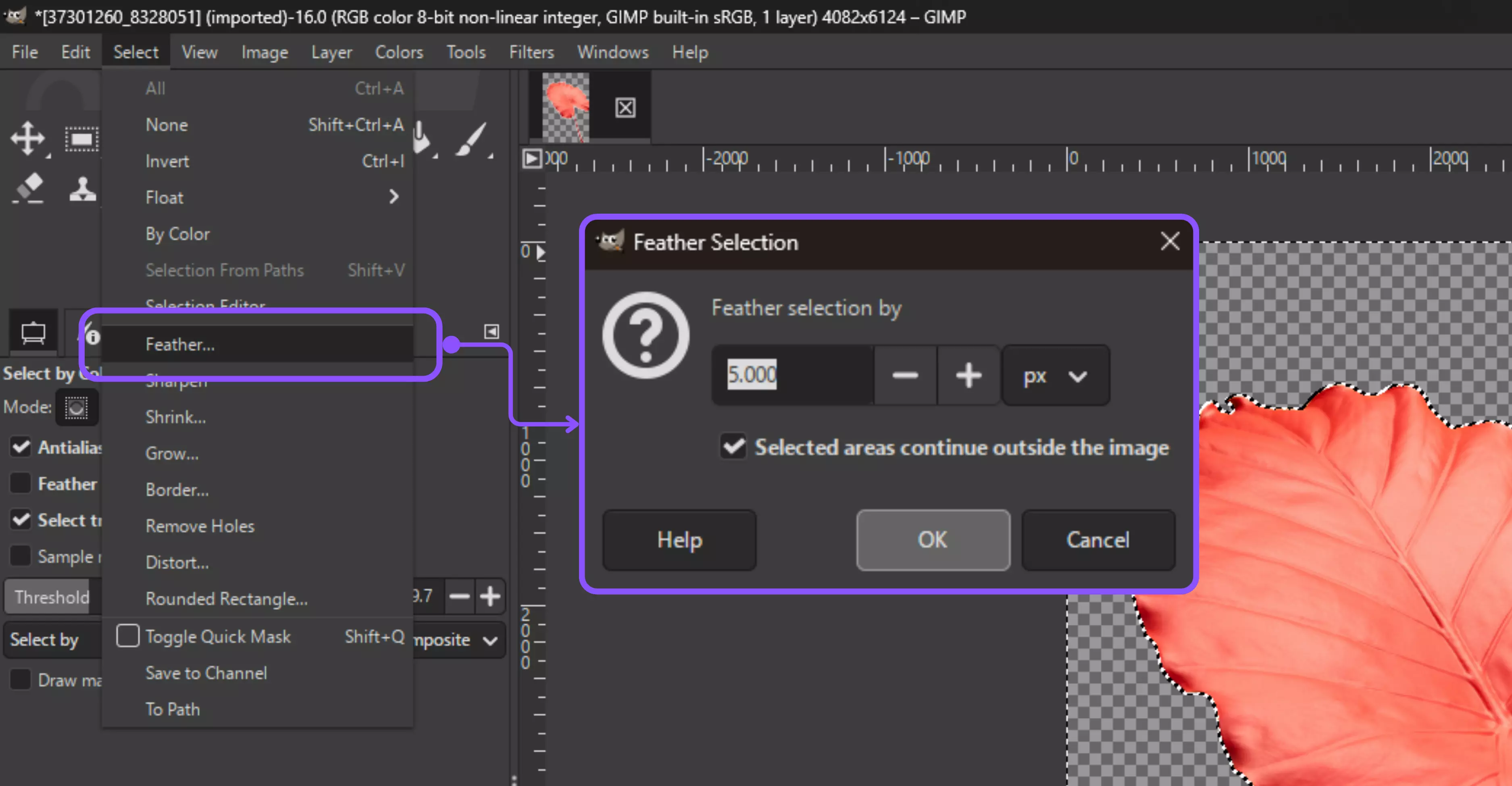Choose Remove Holes from Select menu

point(200,526)
